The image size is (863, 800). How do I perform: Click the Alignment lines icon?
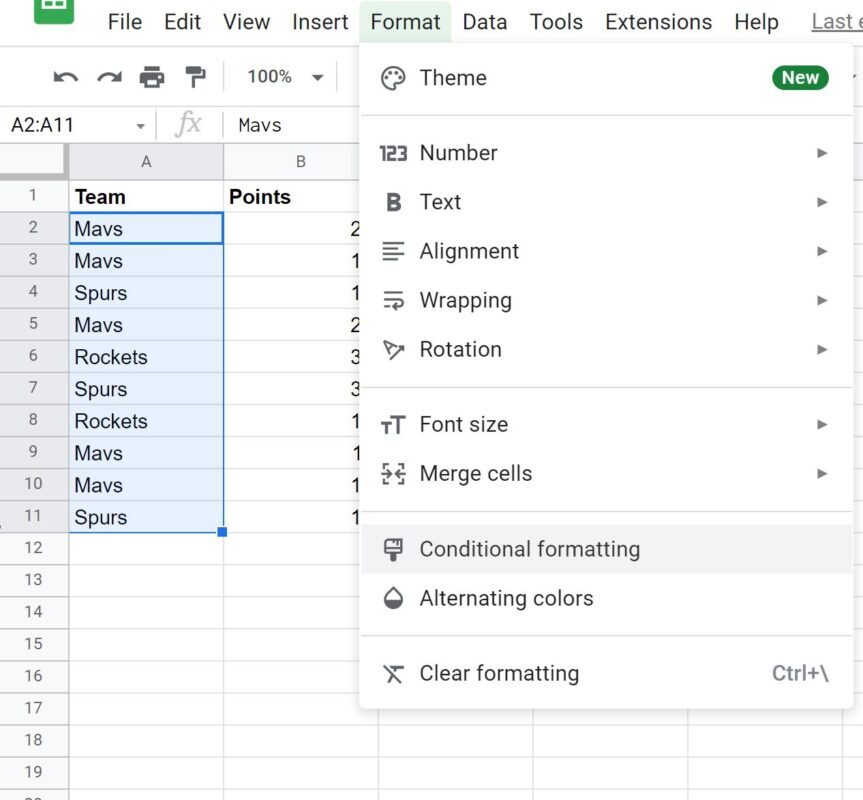pos(393,251)
